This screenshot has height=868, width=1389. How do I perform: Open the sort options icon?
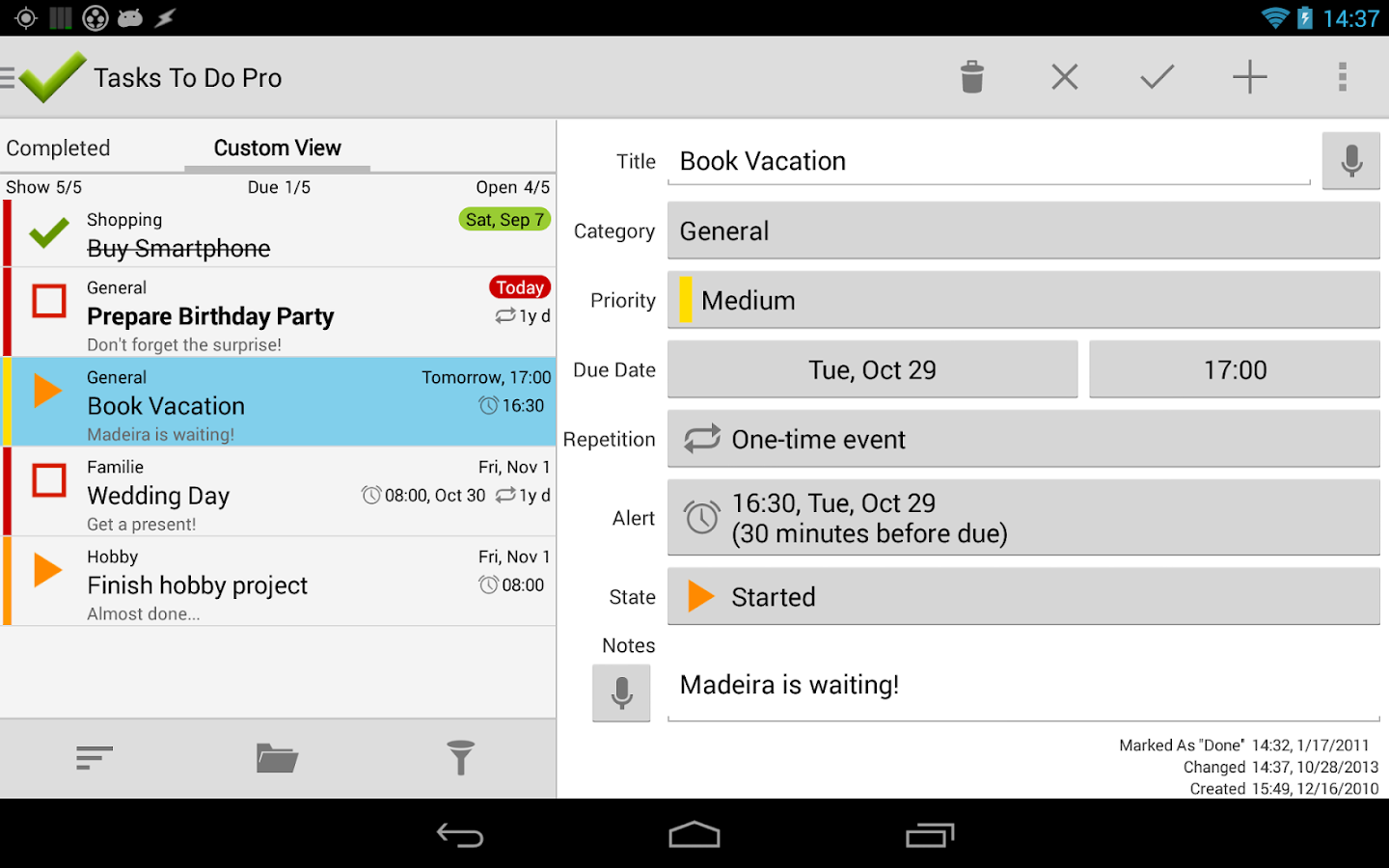pyautogui.click(x=94, y=758)
